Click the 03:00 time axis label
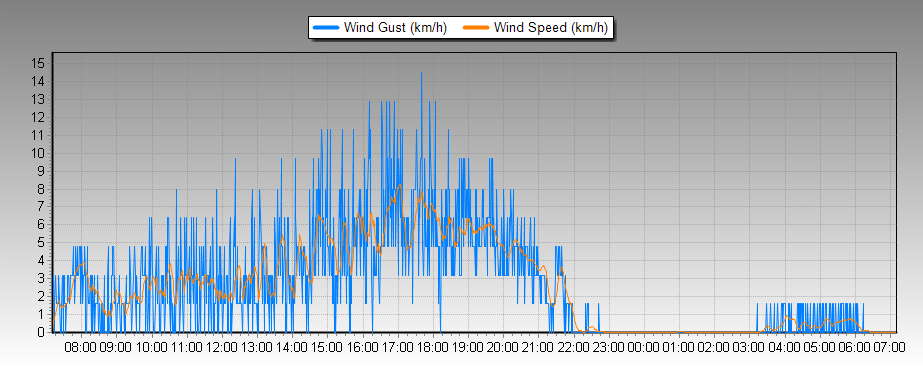923x369 pixels. 748,347
